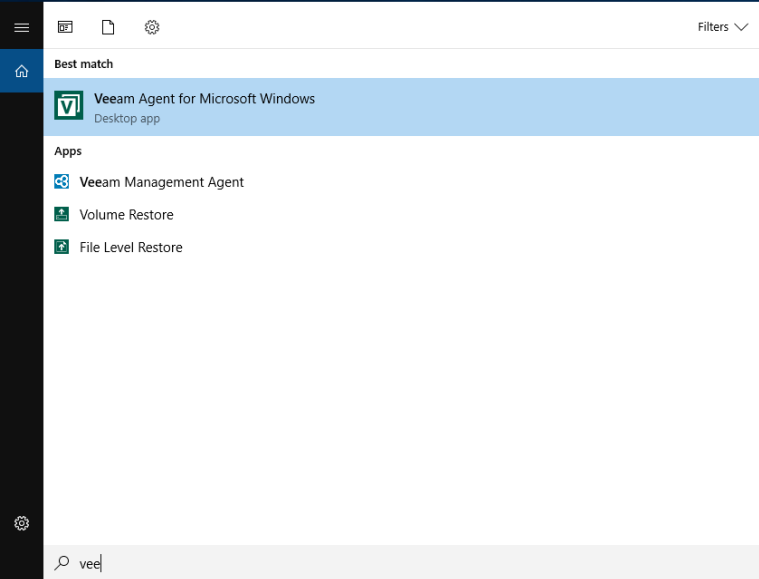Filter results by Apps icon
This screenshot has width=759, height=579.
[x=65, y=27]
